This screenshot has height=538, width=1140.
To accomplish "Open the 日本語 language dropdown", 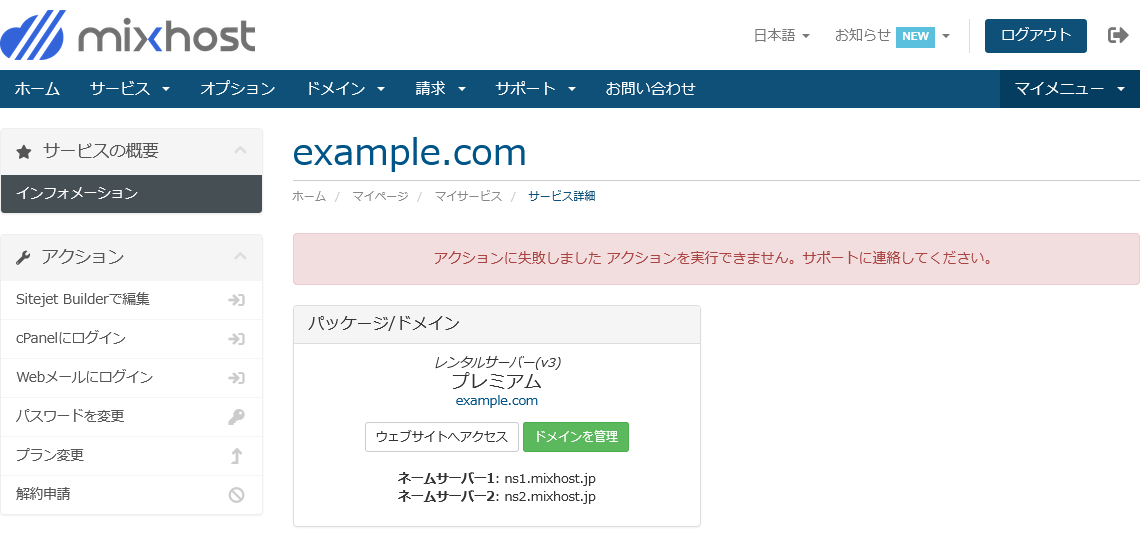I will coord(781,35).
